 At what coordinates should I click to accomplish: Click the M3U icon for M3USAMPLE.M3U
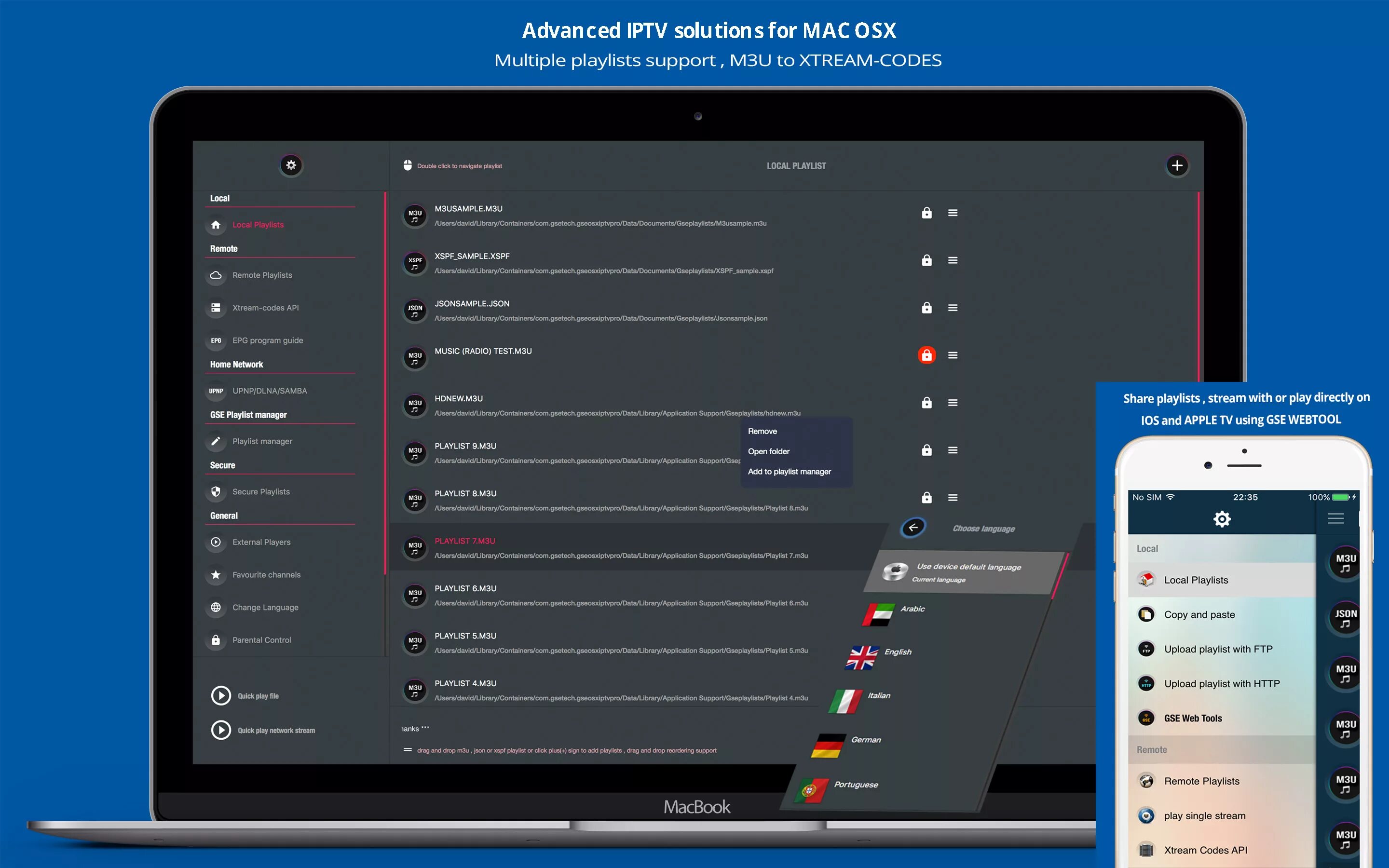click(415, 213)
